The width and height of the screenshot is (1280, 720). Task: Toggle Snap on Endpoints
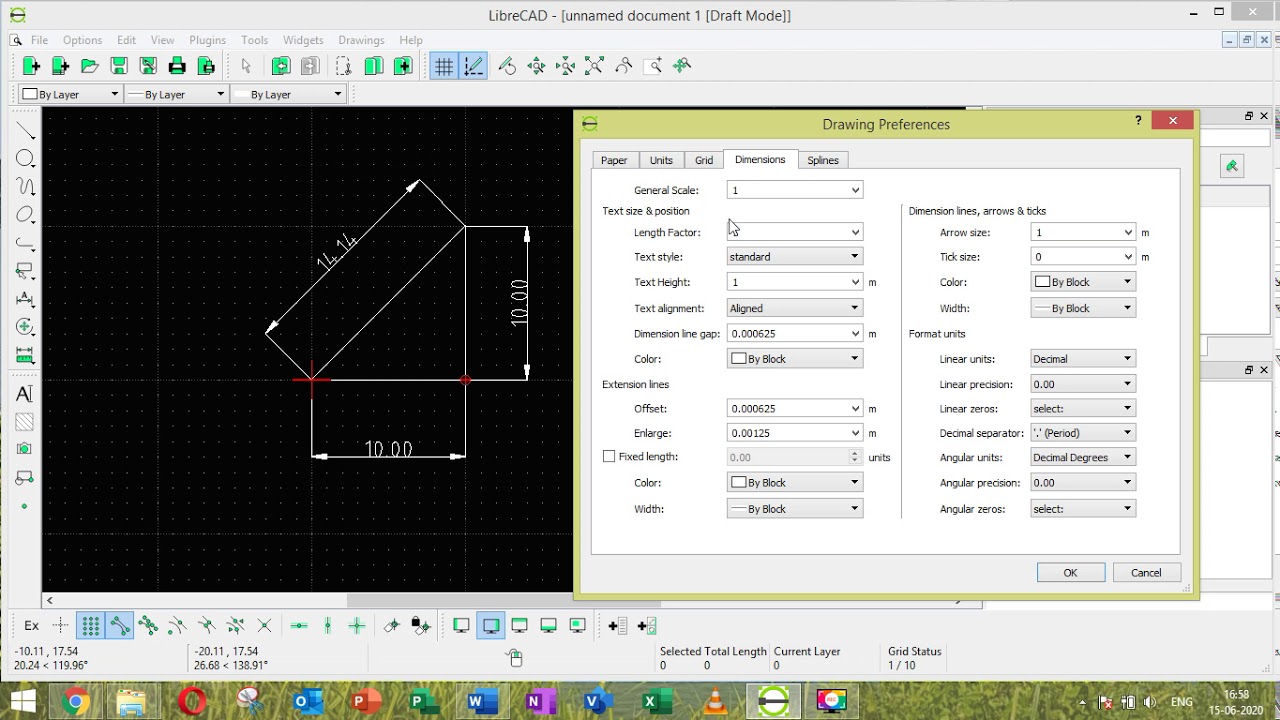(x=119, y=626)
